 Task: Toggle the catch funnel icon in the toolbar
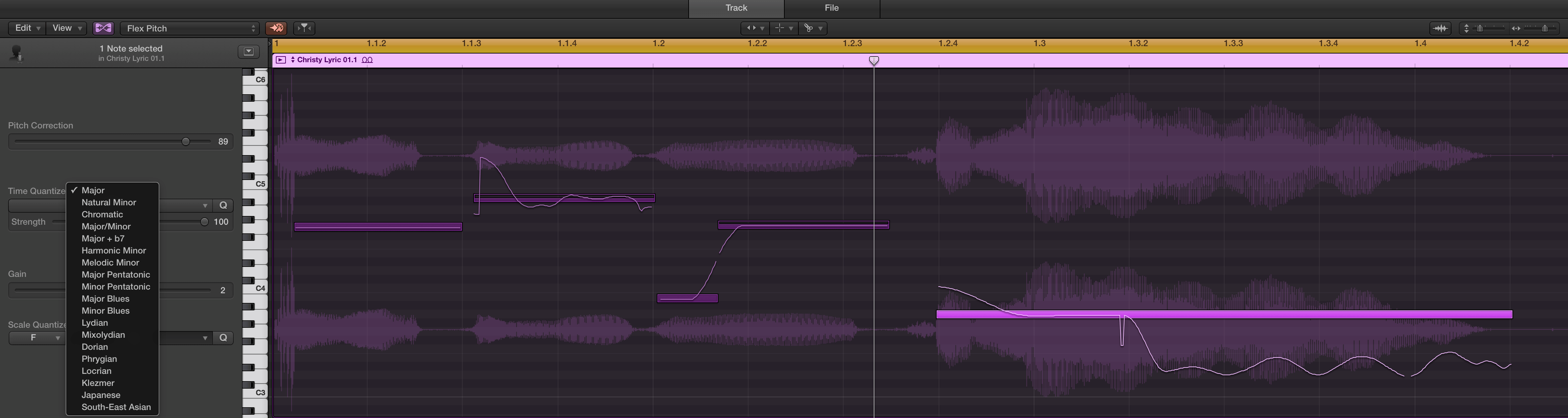304,28
